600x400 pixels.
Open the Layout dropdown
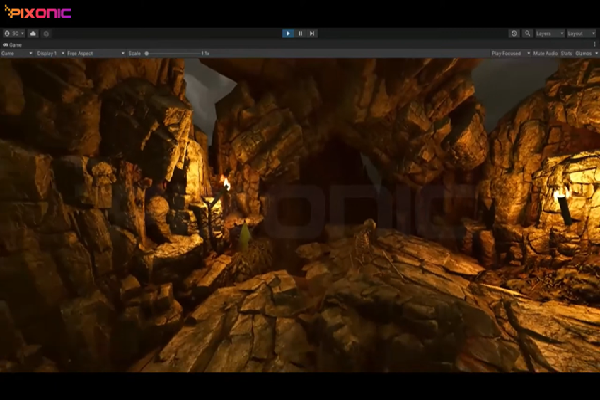(x=580, y=33)
